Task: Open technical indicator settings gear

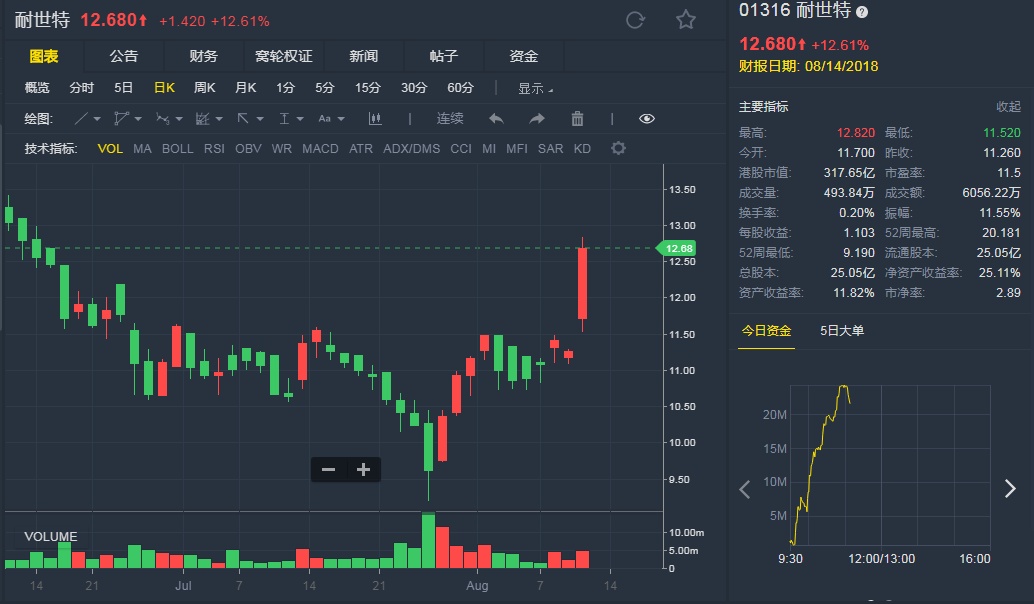Action: (618, 149)
